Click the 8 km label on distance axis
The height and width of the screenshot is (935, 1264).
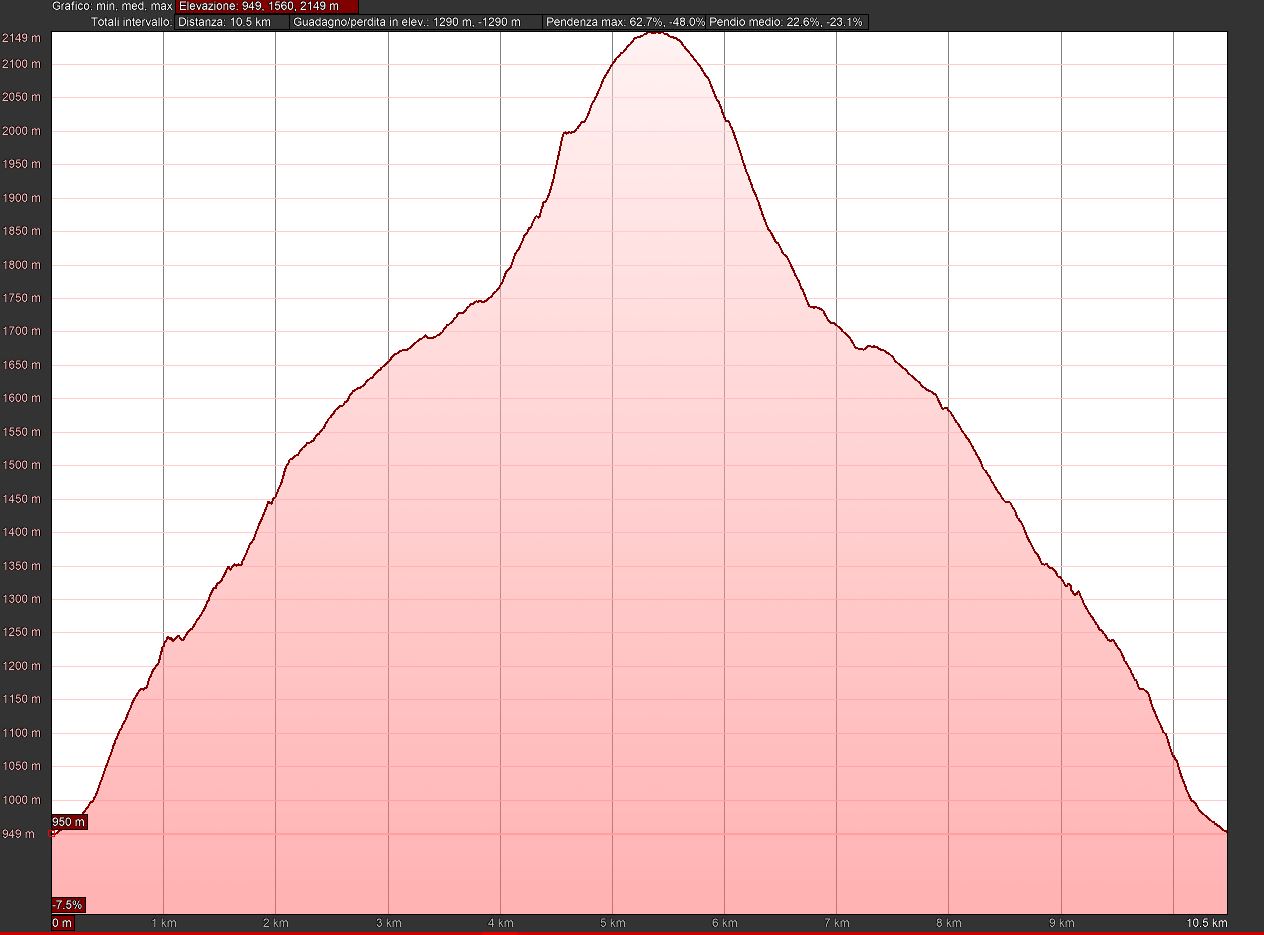[949, 923]
